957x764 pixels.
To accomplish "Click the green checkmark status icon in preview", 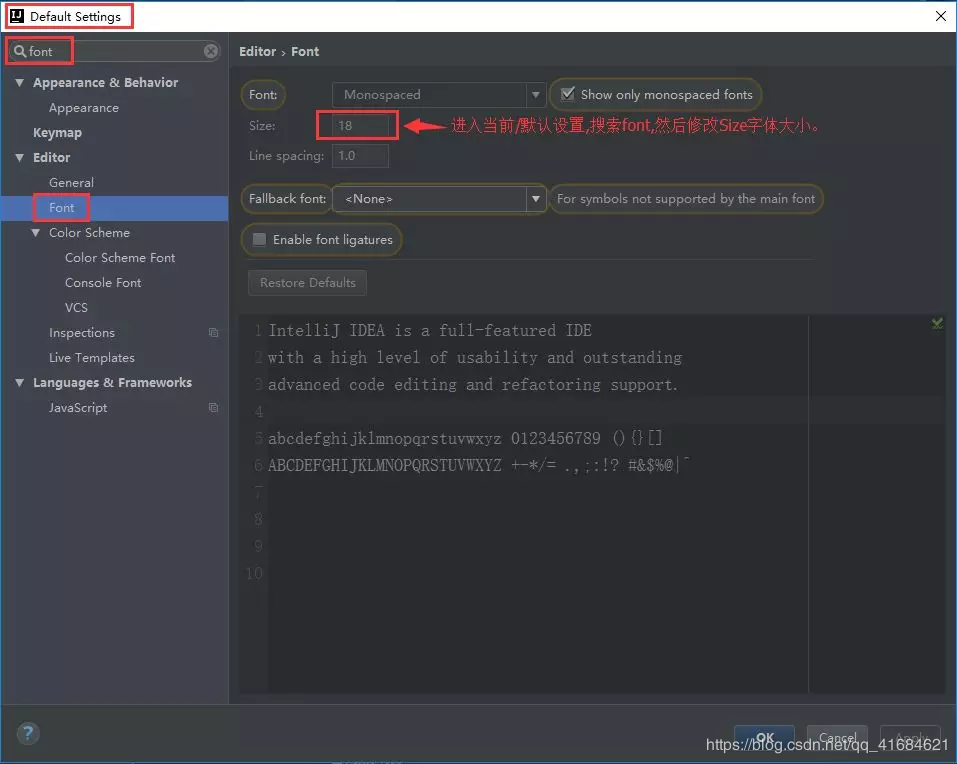I will pos(937,323).
